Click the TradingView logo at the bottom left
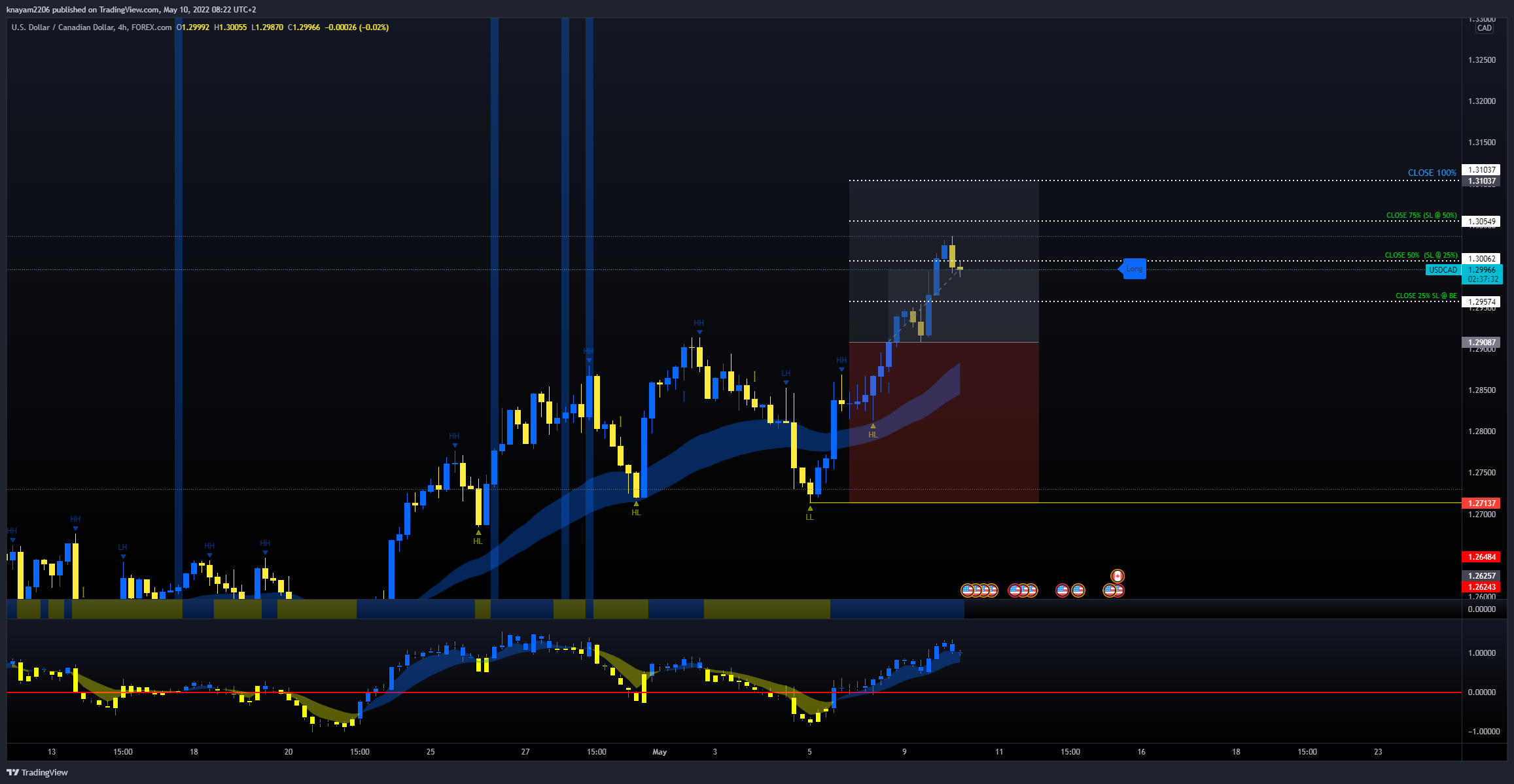1514x784 pixels. coord(37,772)
